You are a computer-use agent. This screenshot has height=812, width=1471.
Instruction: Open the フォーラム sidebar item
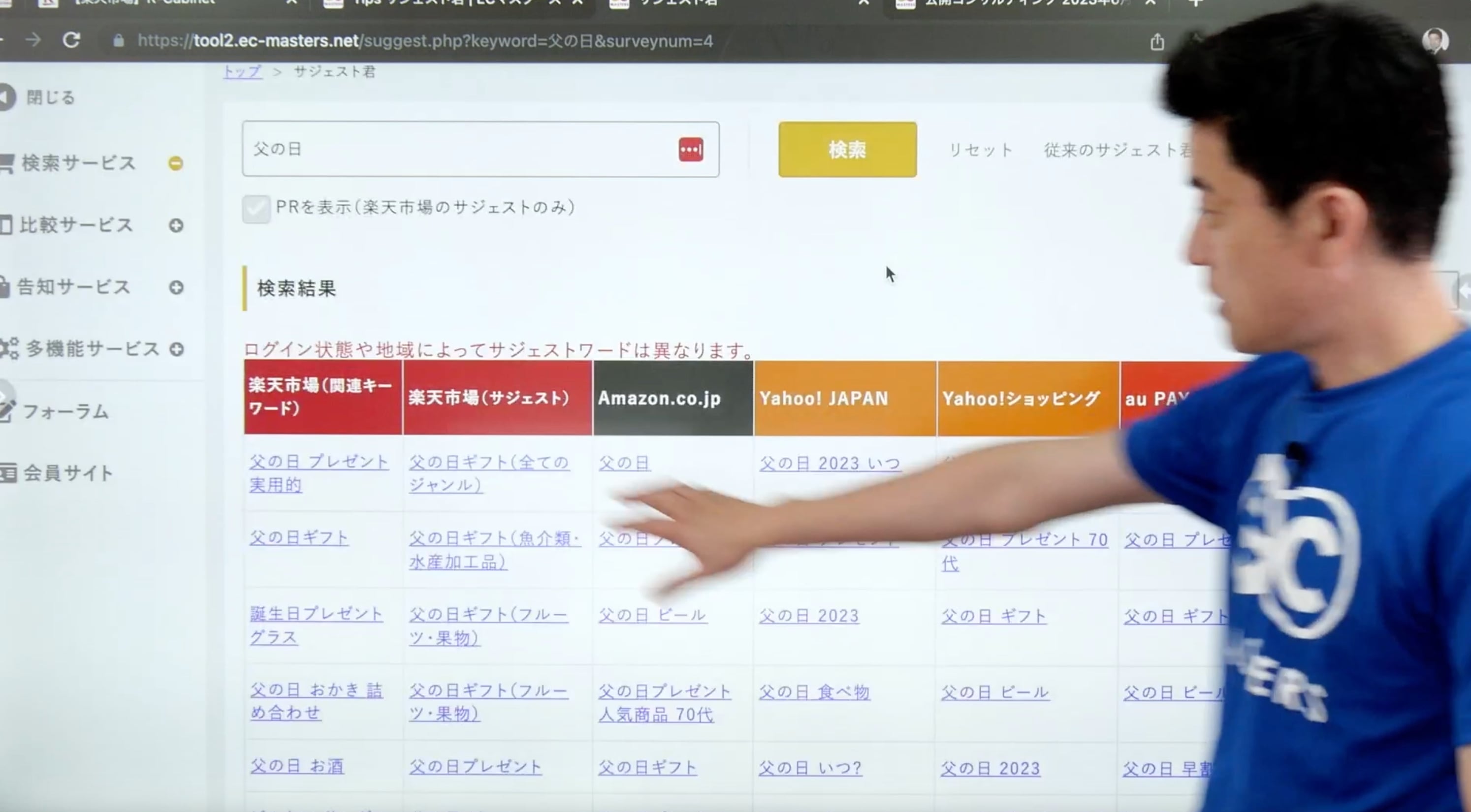click(x=65, y=411)
